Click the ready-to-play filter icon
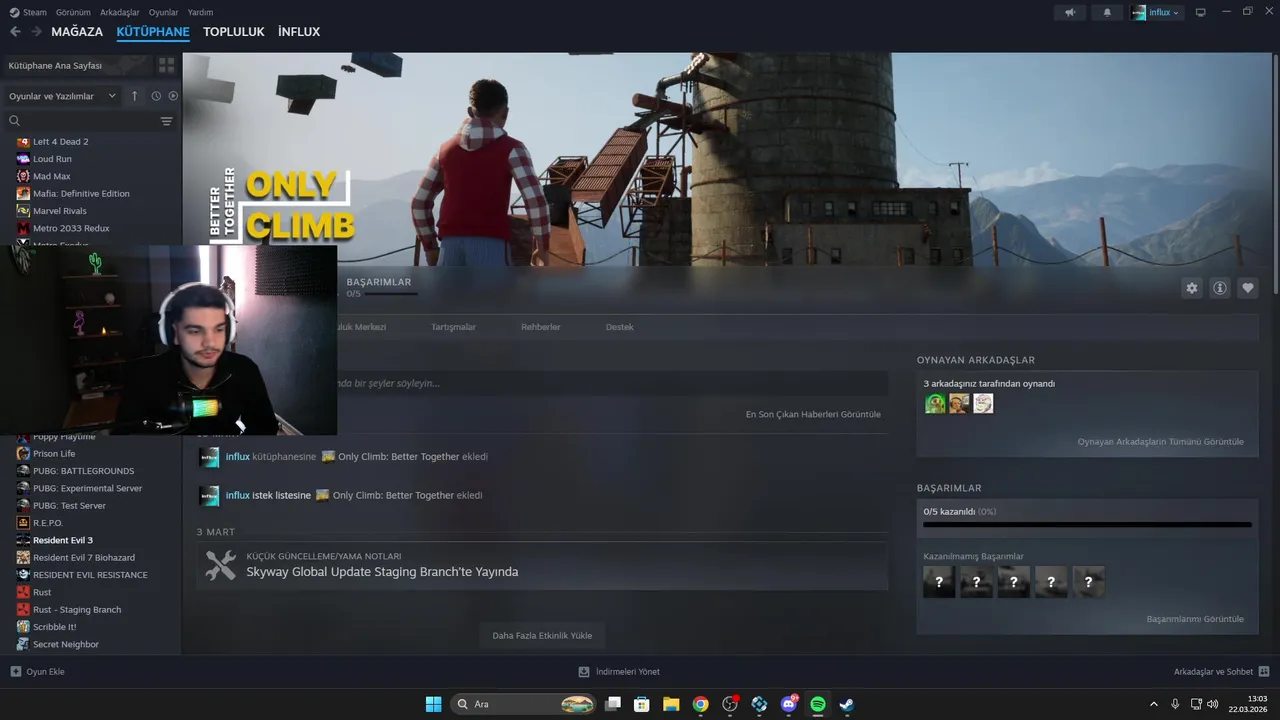Screen dimensions: 1280x720 coord(173,96)
